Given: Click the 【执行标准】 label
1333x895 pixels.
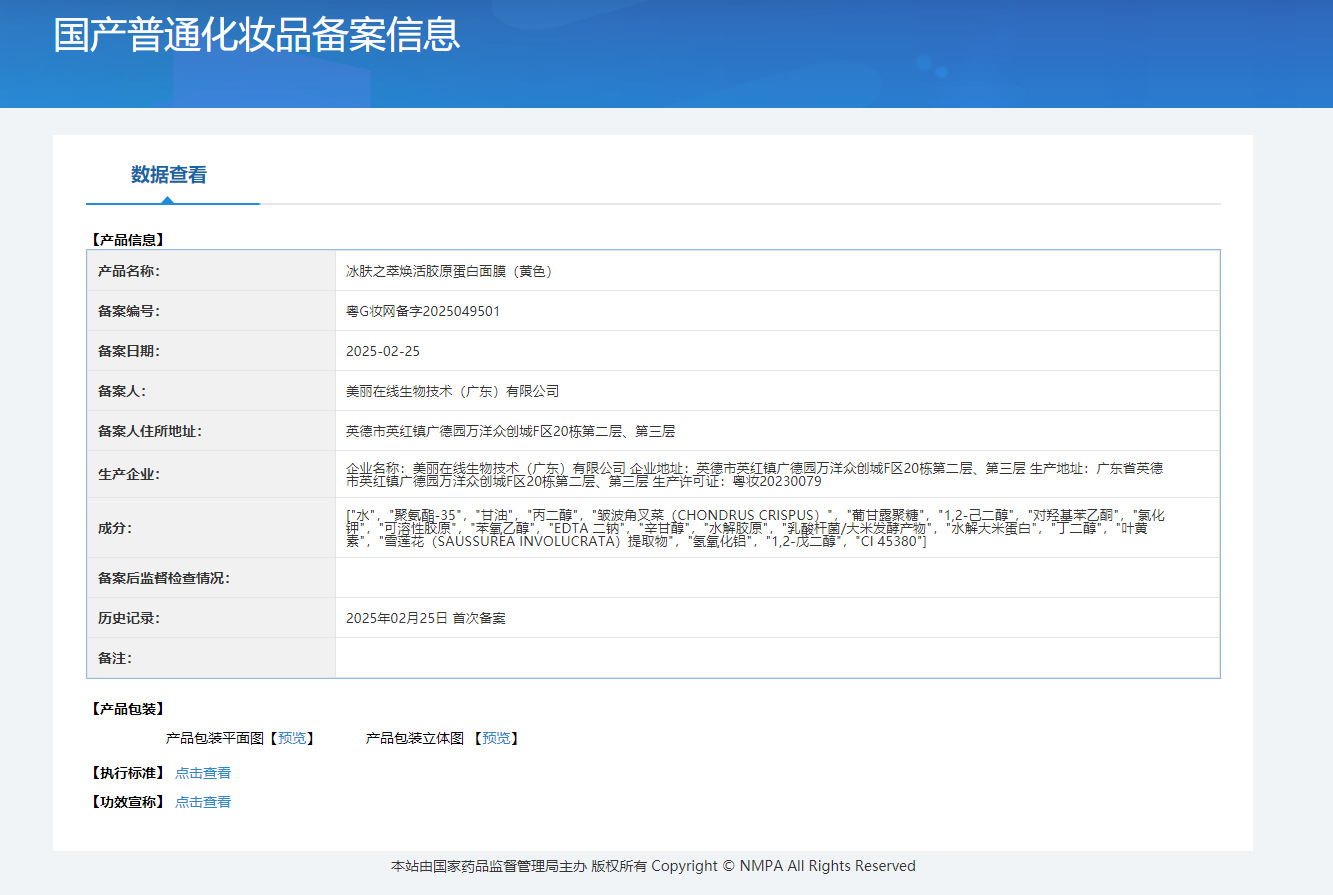Looking at the screenshot, I should point(126,773).
